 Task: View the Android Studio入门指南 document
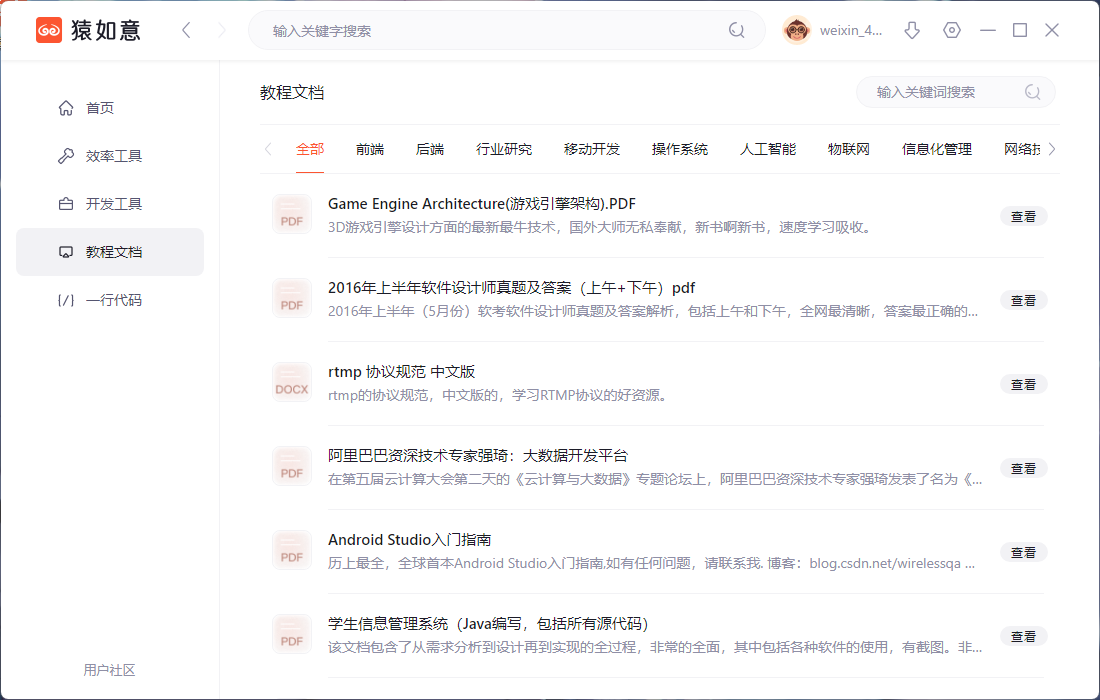click(x=1023, y=551)
